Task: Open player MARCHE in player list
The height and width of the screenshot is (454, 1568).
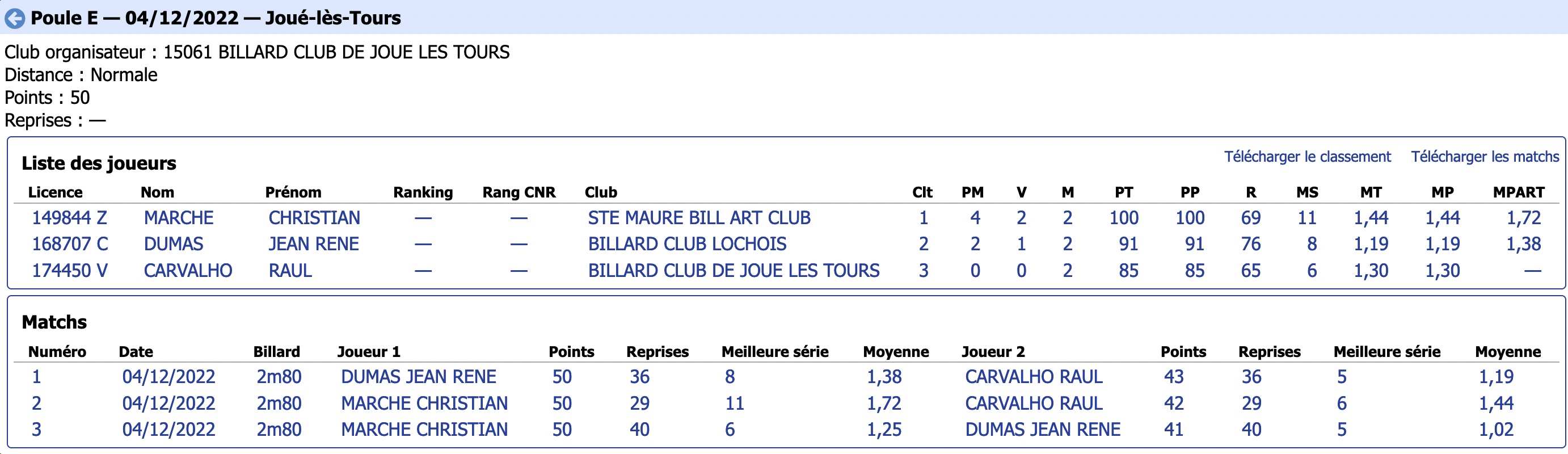Action: tap(178, 218)
